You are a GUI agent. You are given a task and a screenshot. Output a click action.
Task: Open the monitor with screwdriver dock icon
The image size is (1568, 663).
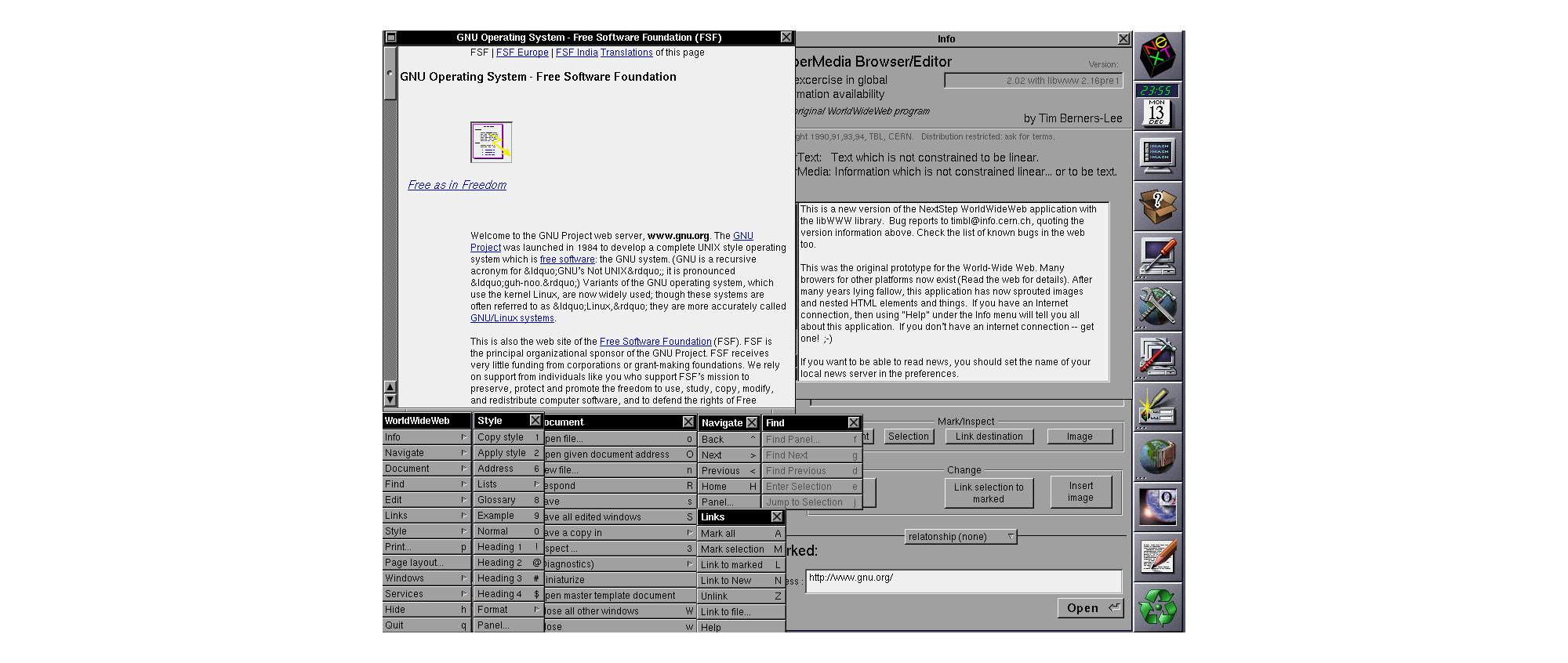pos(1158,256)
